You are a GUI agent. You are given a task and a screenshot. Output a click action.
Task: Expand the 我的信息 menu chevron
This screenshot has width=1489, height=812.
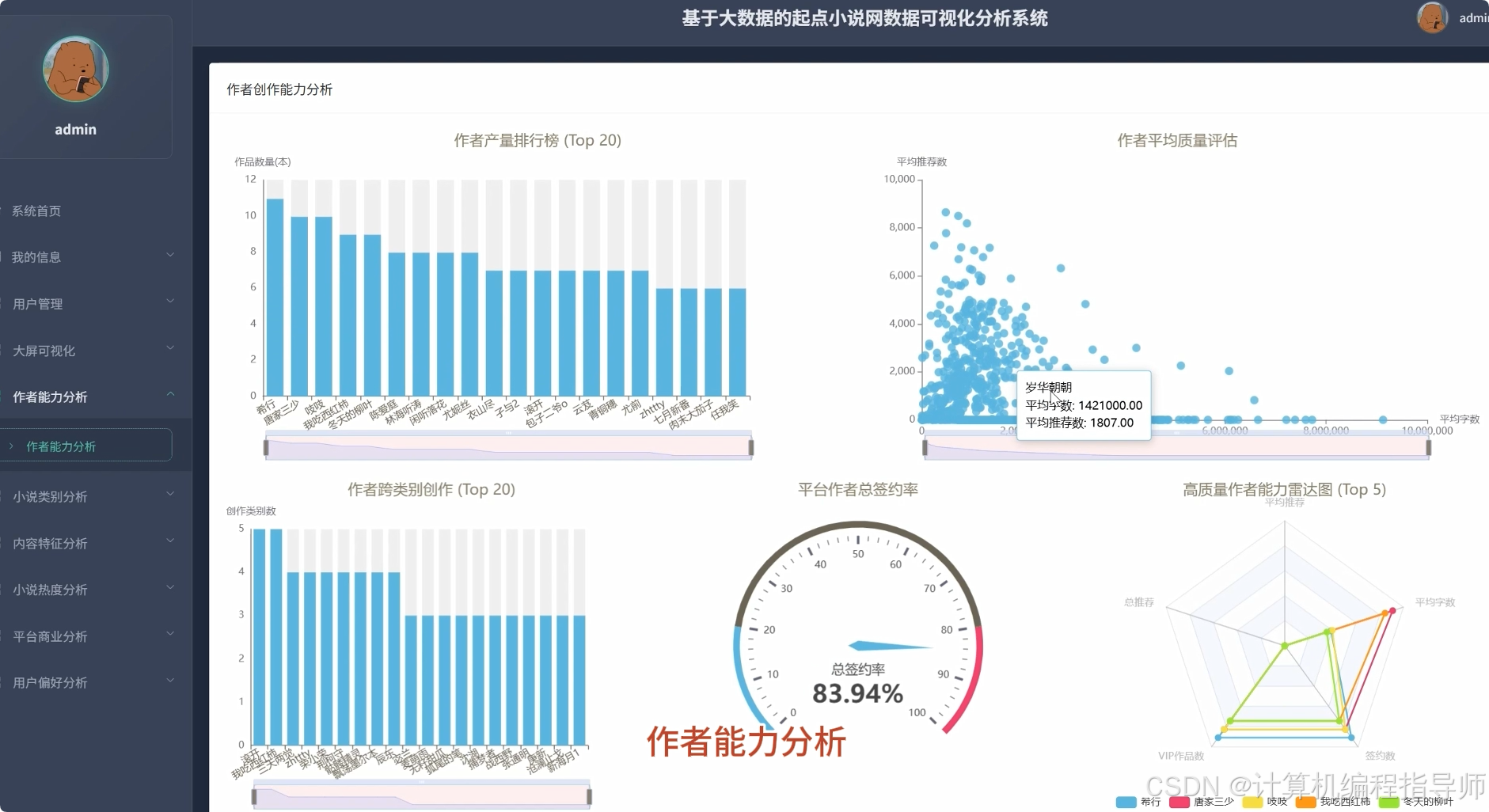pos(169,256)
